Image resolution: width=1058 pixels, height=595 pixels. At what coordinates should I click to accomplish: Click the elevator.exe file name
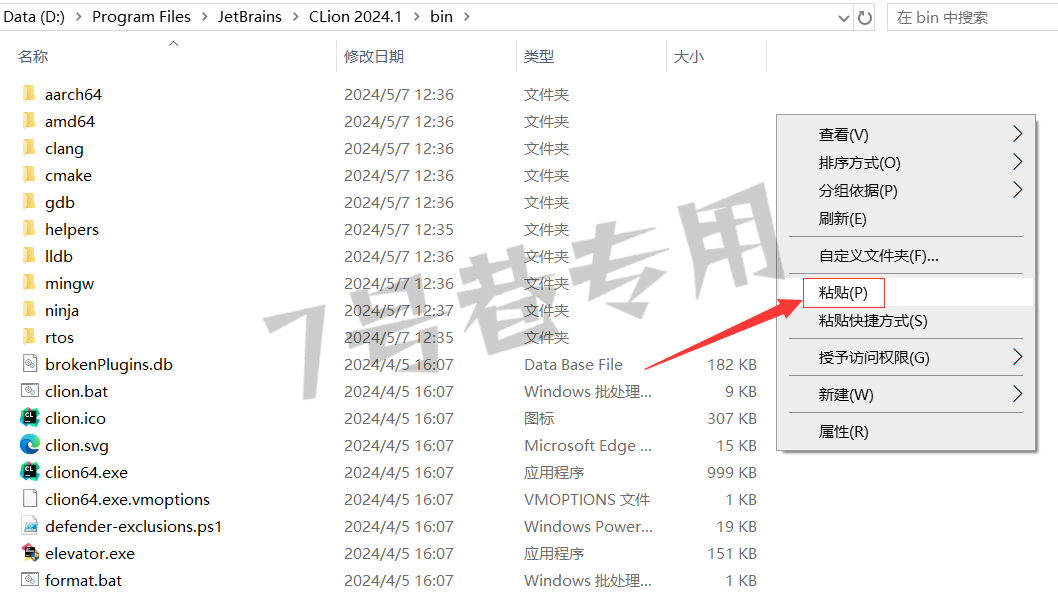click(x=90, y=553)
